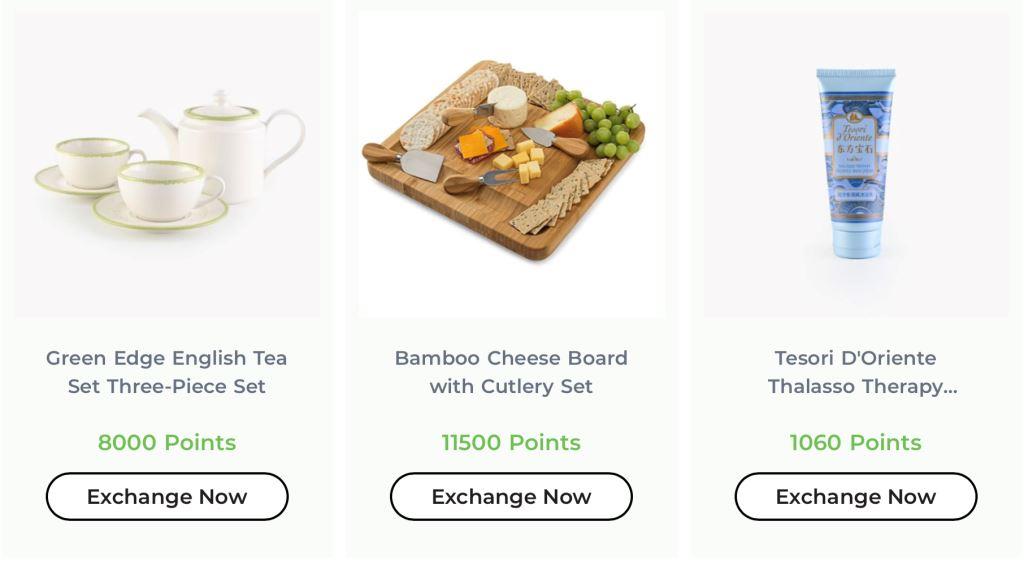Open the Green Edge English Tea Set title
The width and height of the screenshot is (1024, 561).
pyautogui.click(x=167, y=372)
